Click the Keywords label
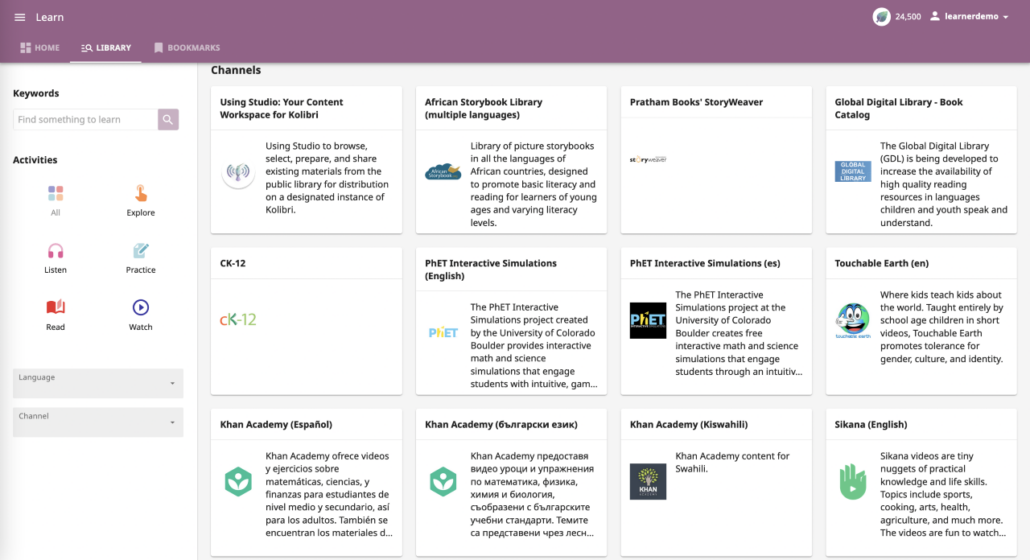The height and width of the screenshot is (560, 1030). [36, 93]
